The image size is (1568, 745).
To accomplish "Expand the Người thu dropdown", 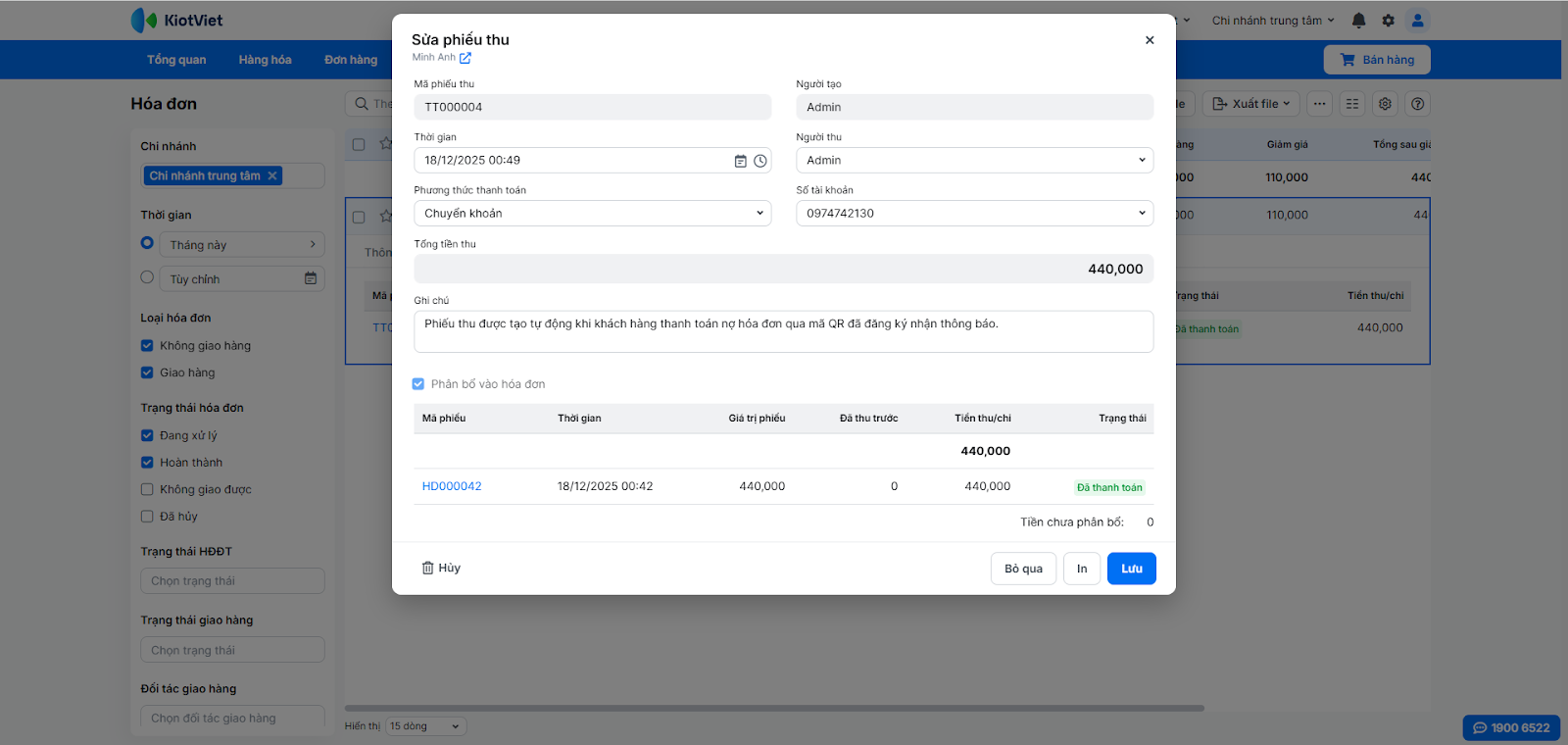I will (974, 161).
